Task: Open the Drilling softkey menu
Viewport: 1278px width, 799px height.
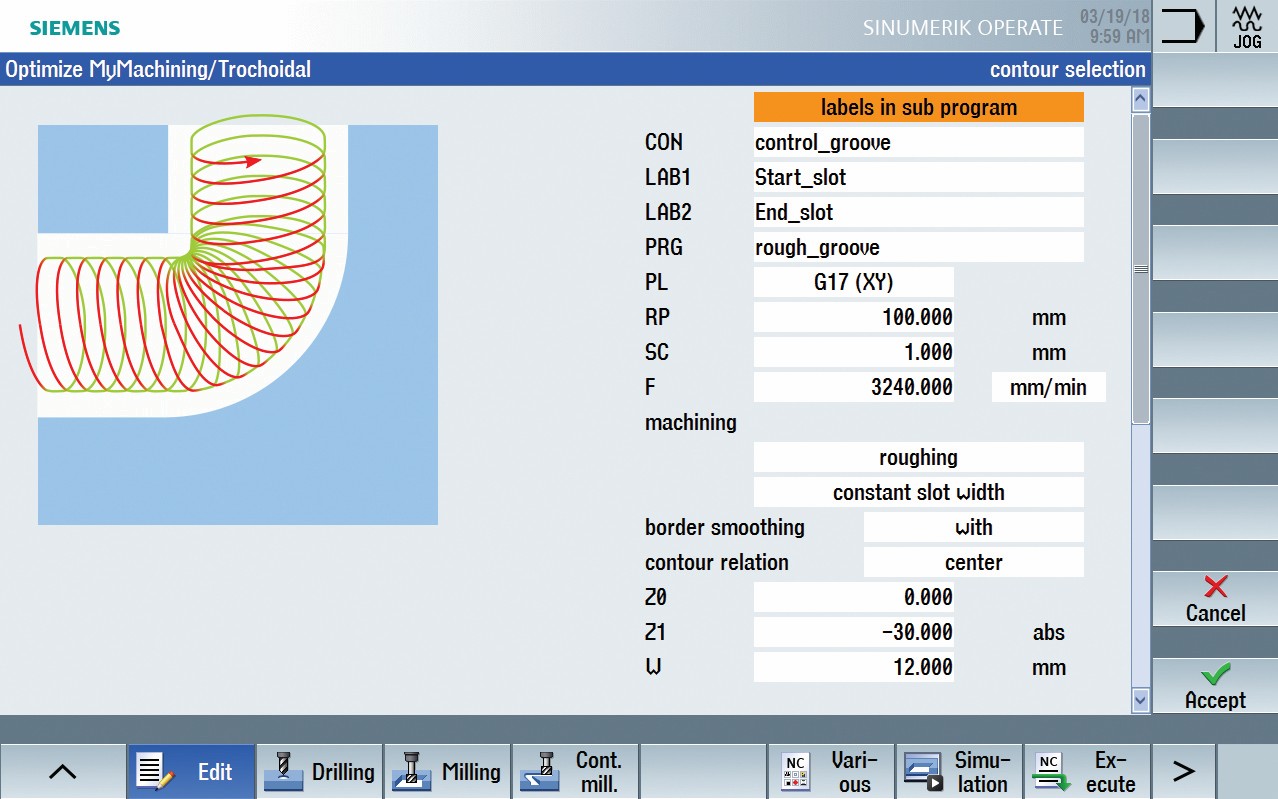Action: (319, 771)
